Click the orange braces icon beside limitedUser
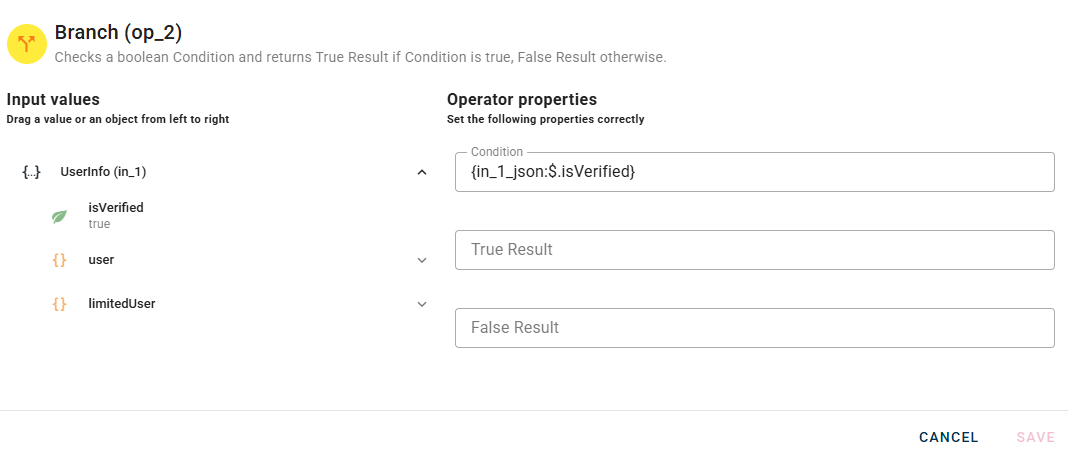Screen dimensions: 1068x458 click(60, 304)
